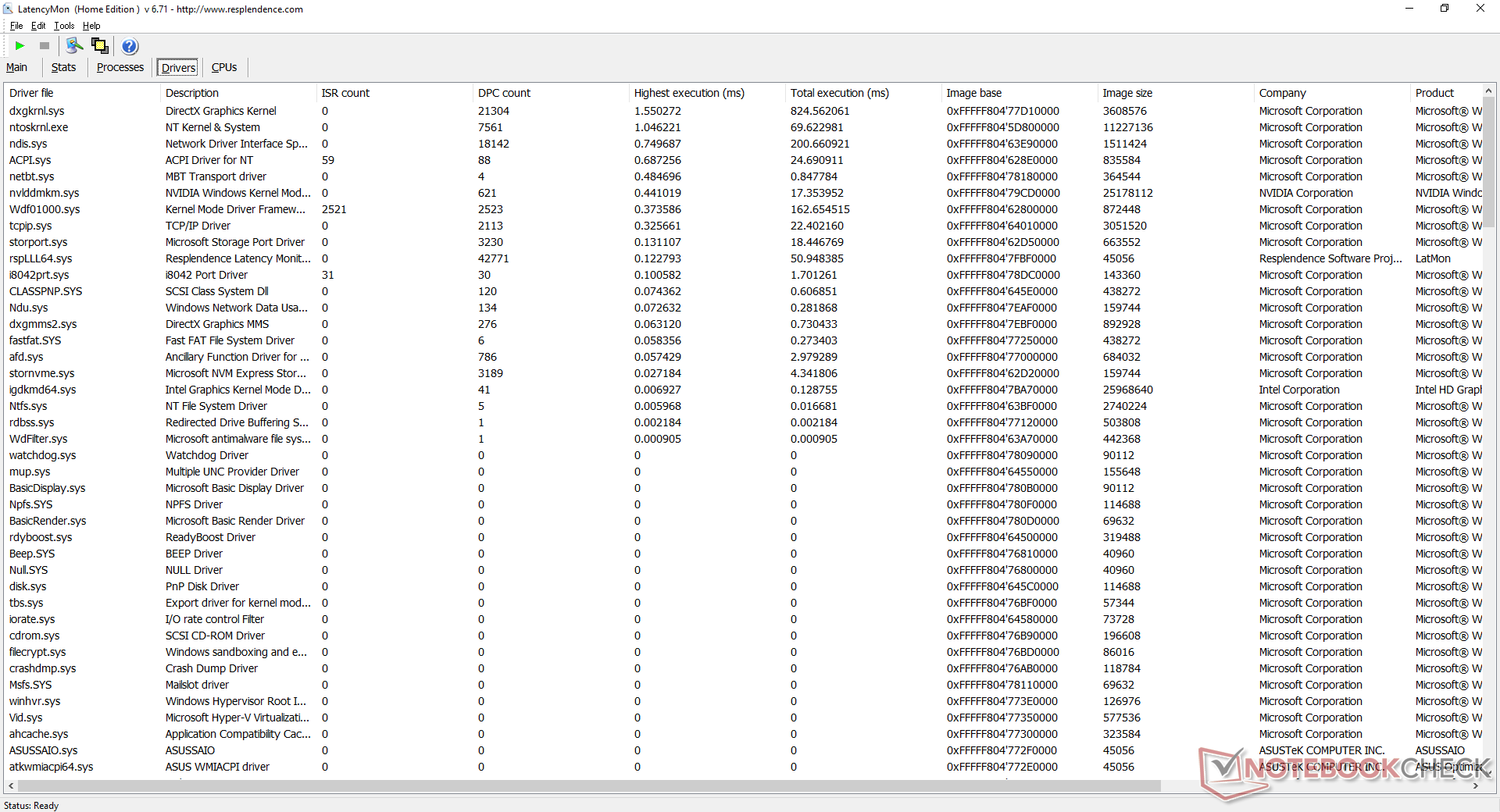Select the ACPI.sys driver row
The image size is (1500, 812).
[x=744, y=160]
